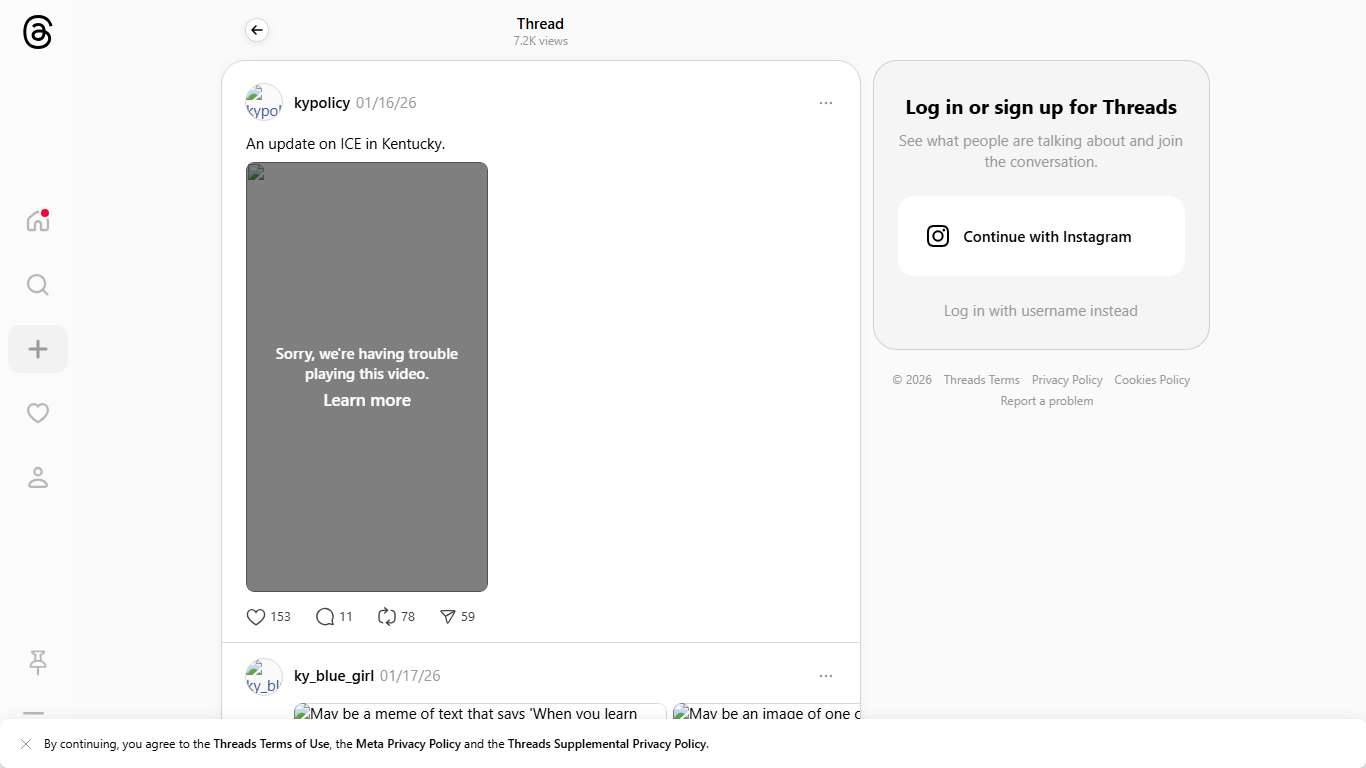Go back using the arrow button
This screenshot has height=768, width=1366.
point(257,31)
